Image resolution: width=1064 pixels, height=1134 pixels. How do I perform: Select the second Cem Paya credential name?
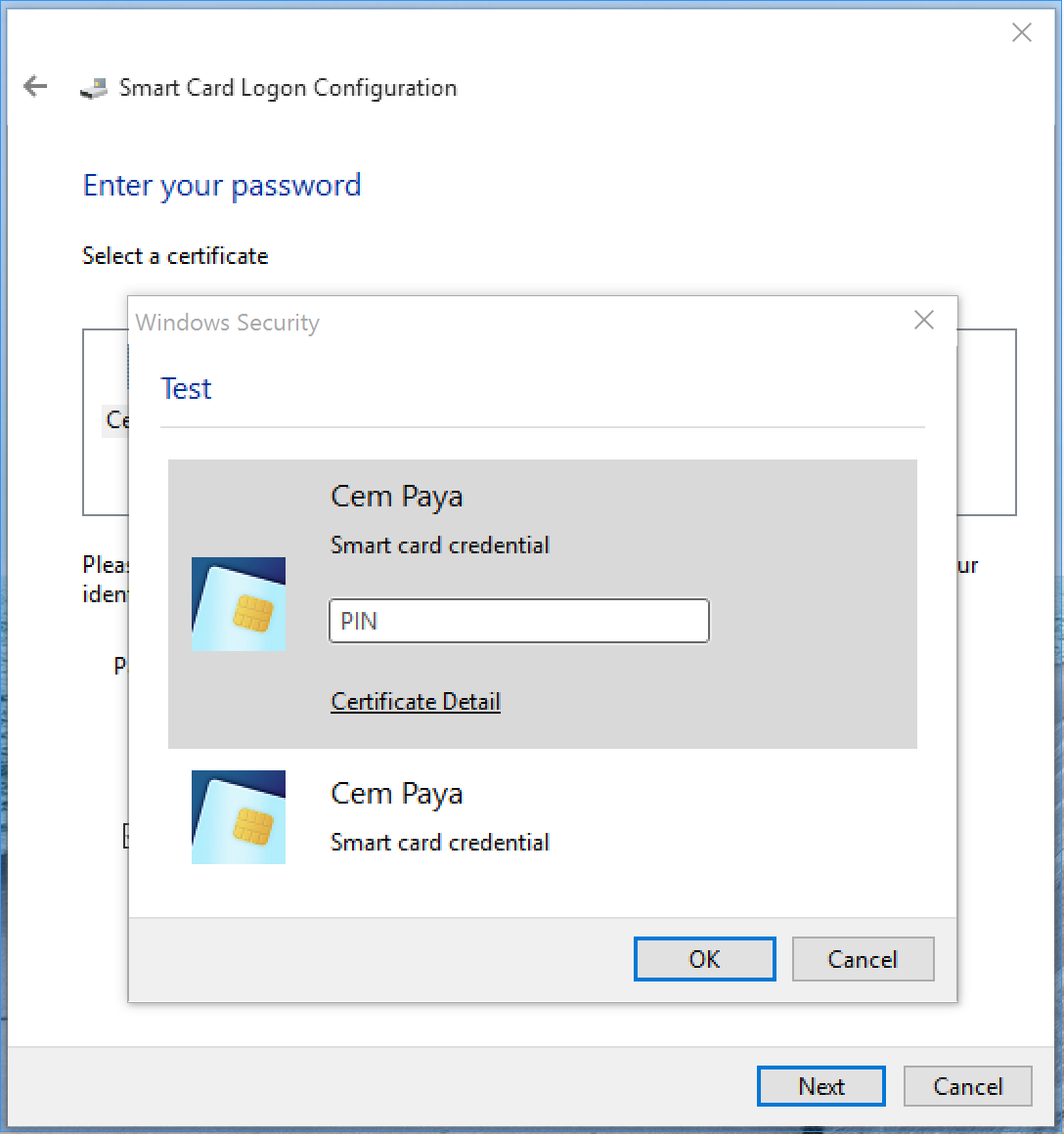click(x=396, y=794)
